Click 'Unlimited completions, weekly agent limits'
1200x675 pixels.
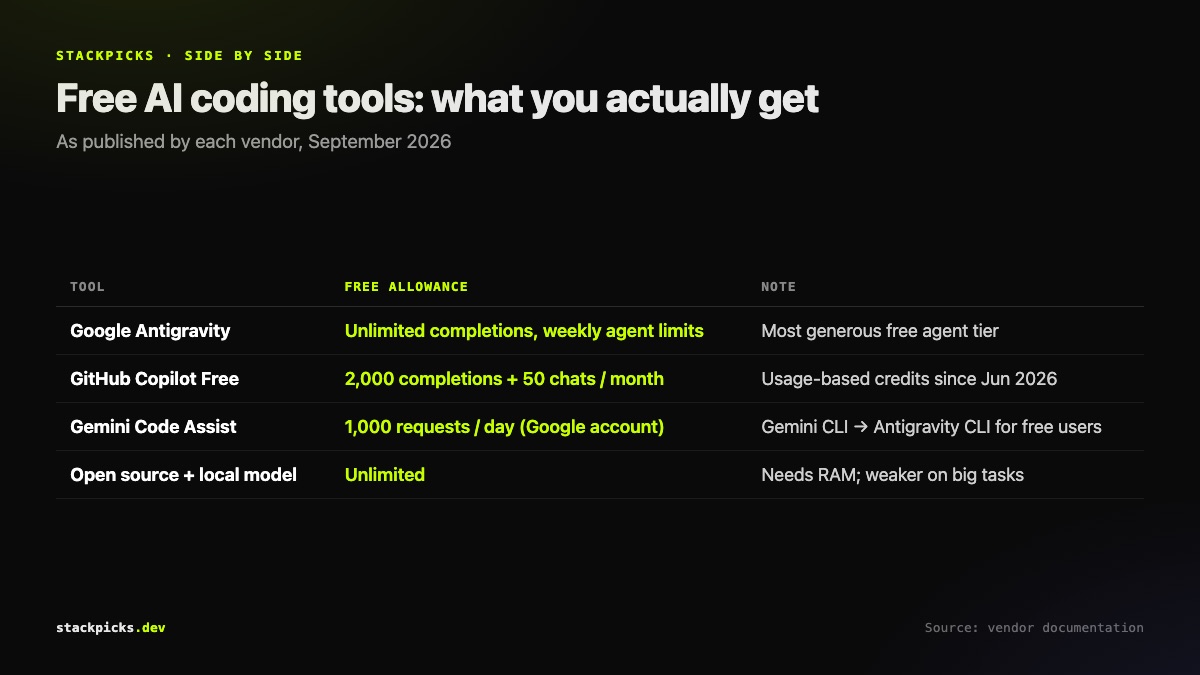point(524,331)
